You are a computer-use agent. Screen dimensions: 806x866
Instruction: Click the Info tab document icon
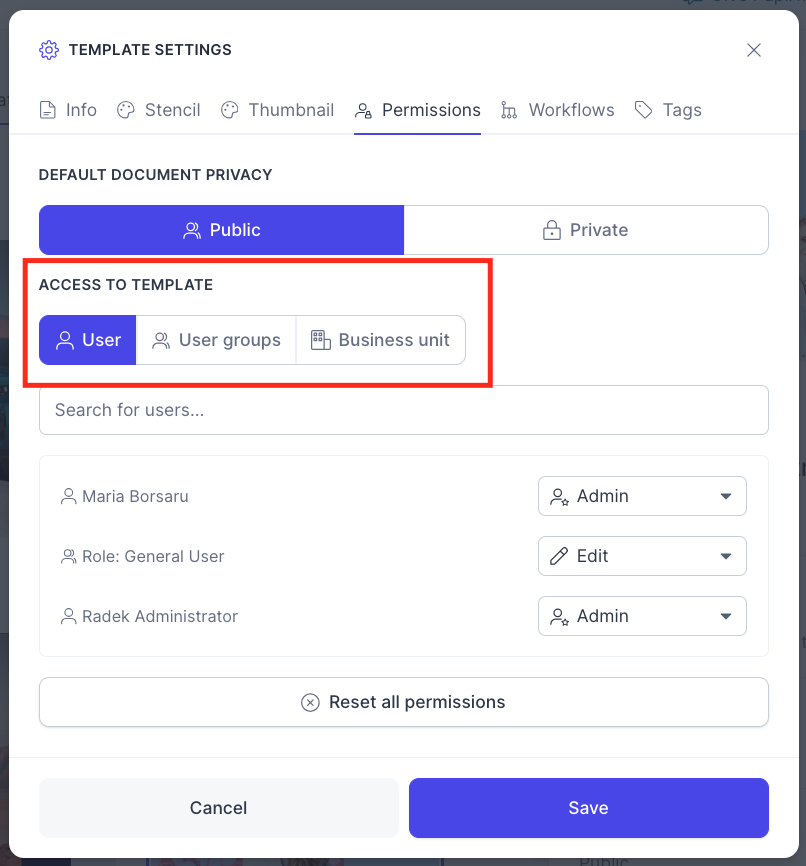point(48,110)
